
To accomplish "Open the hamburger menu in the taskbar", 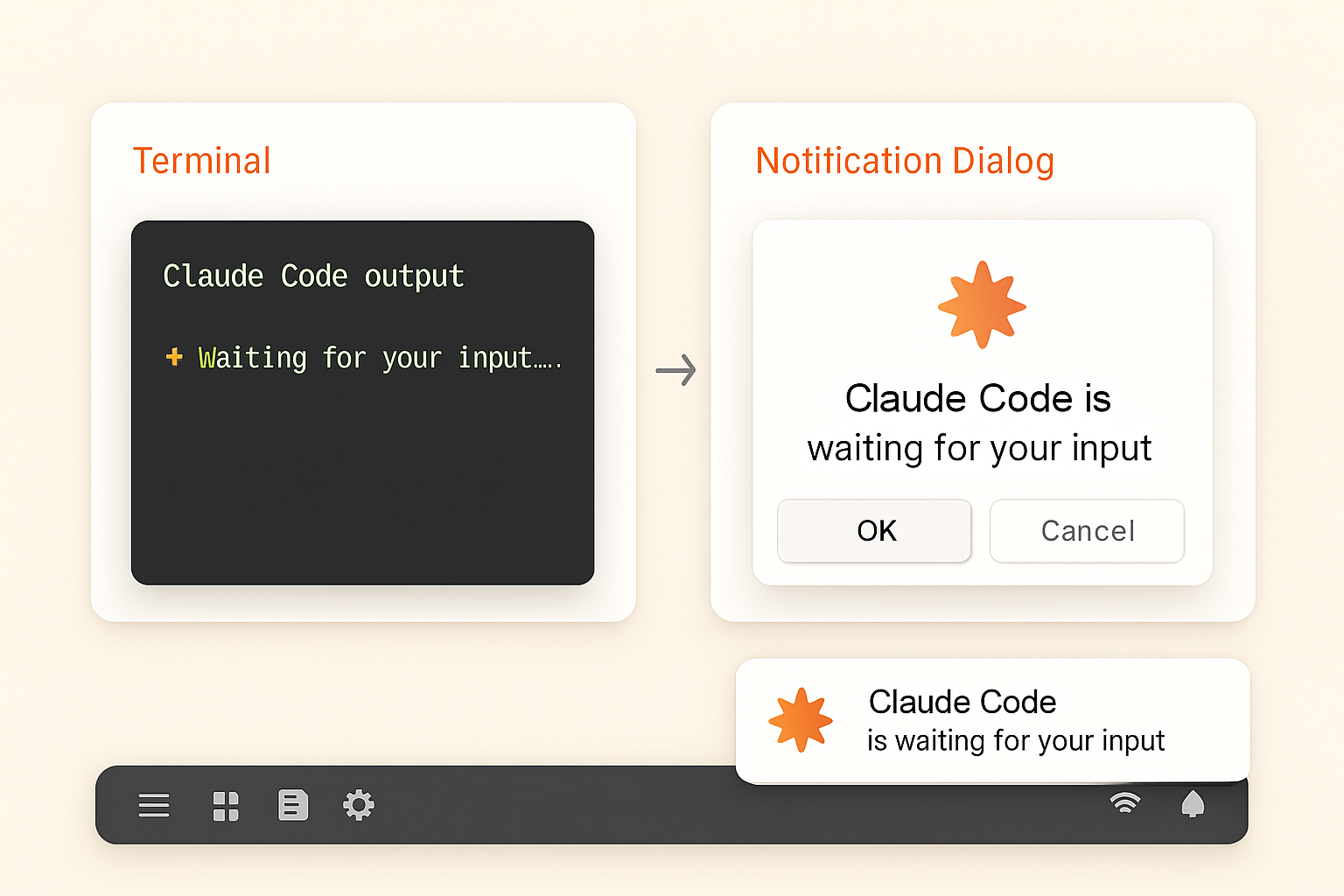I will tap(154, 805).
